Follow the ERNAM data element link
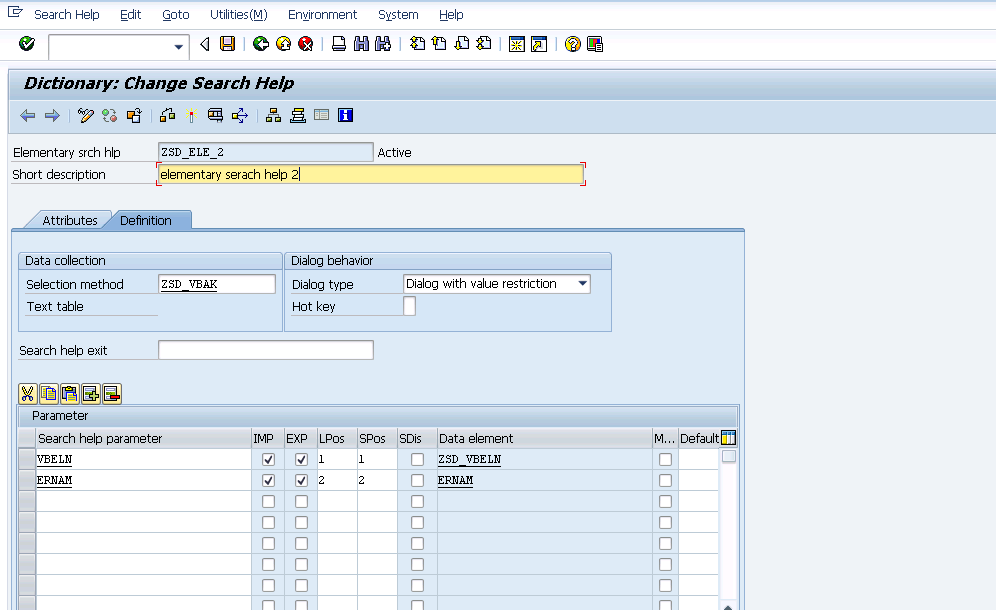The height and width of the screenshot is (610, 996). click(x=454, y=480)
